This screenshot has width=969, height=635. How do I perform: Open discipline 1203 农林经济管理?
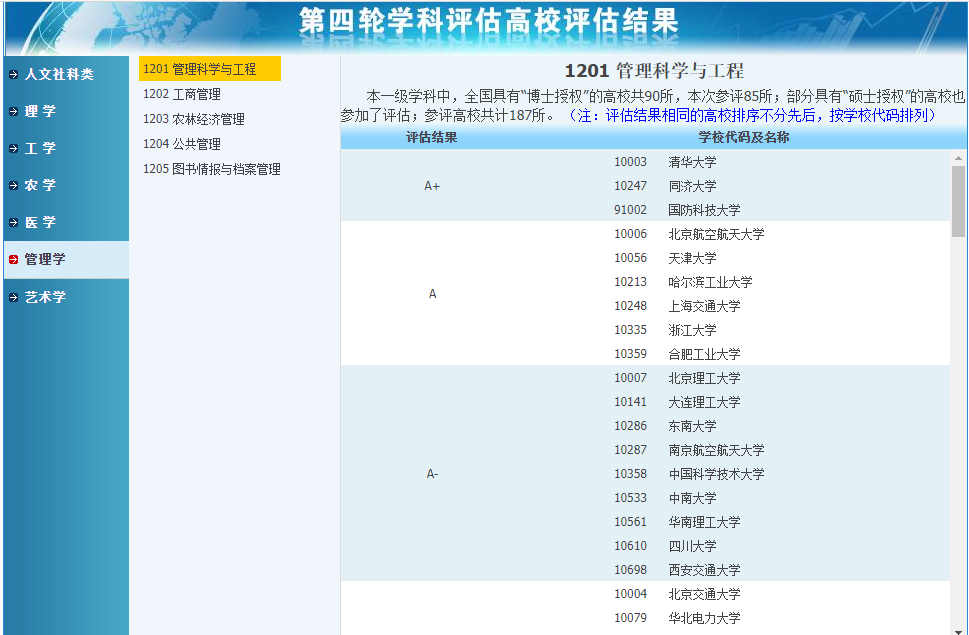[x=194, y=119]
